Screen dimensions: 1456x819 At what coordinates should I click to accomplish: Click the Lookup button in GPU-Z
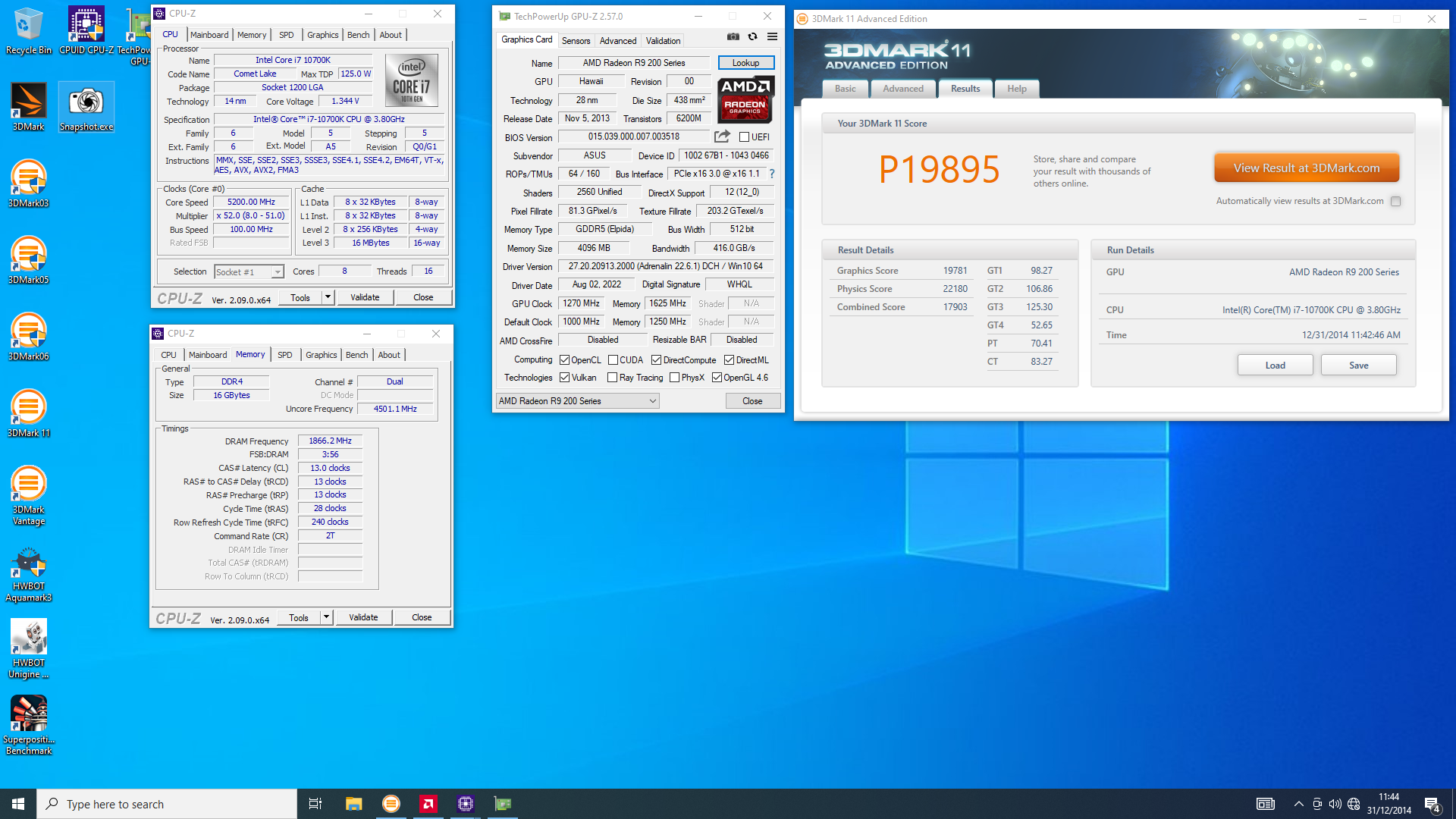pyautogui.click(x=745, y=63)
